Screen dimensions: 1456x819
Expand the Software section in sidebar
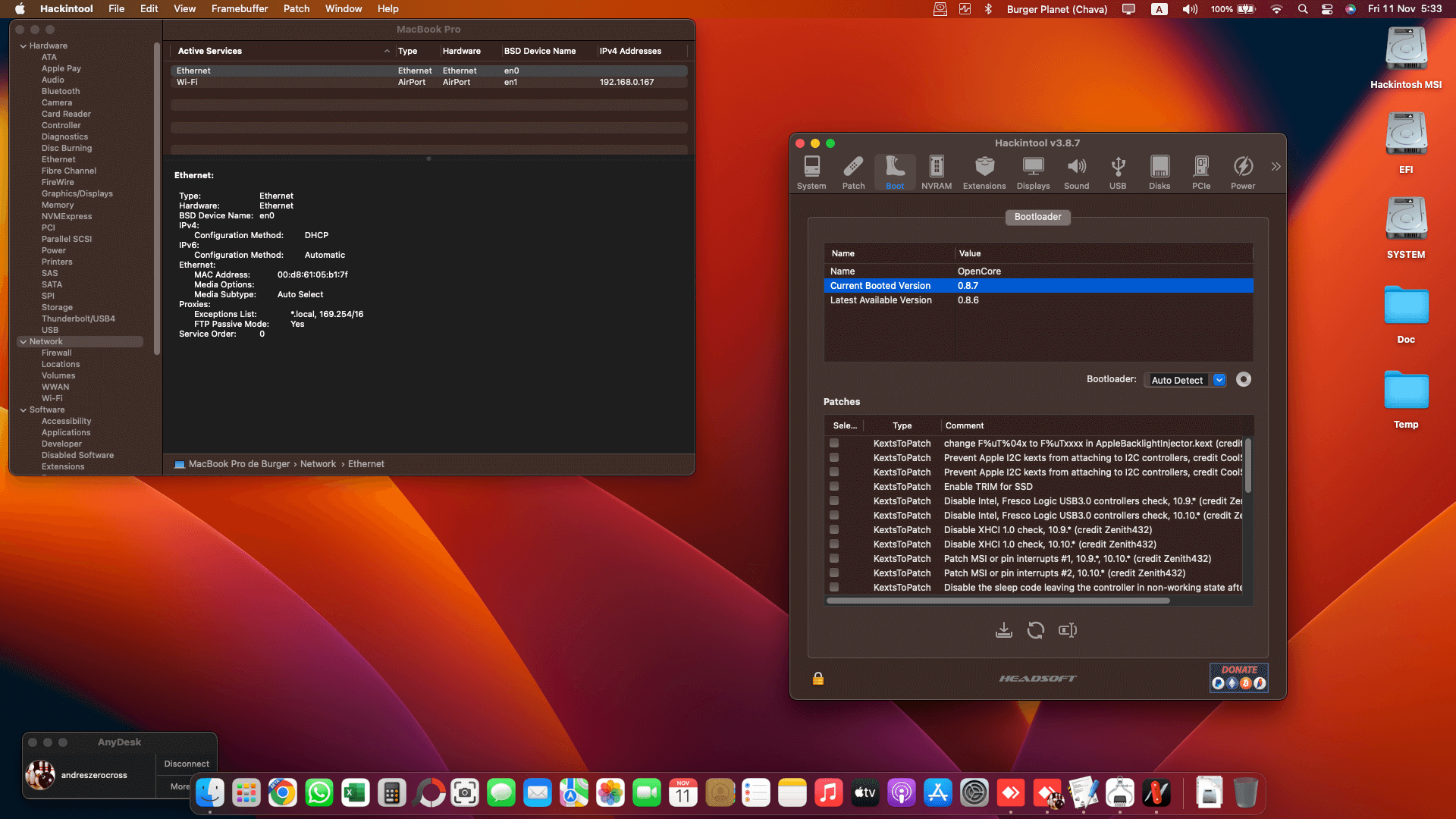pyautogui.click(x=24, y=409)
